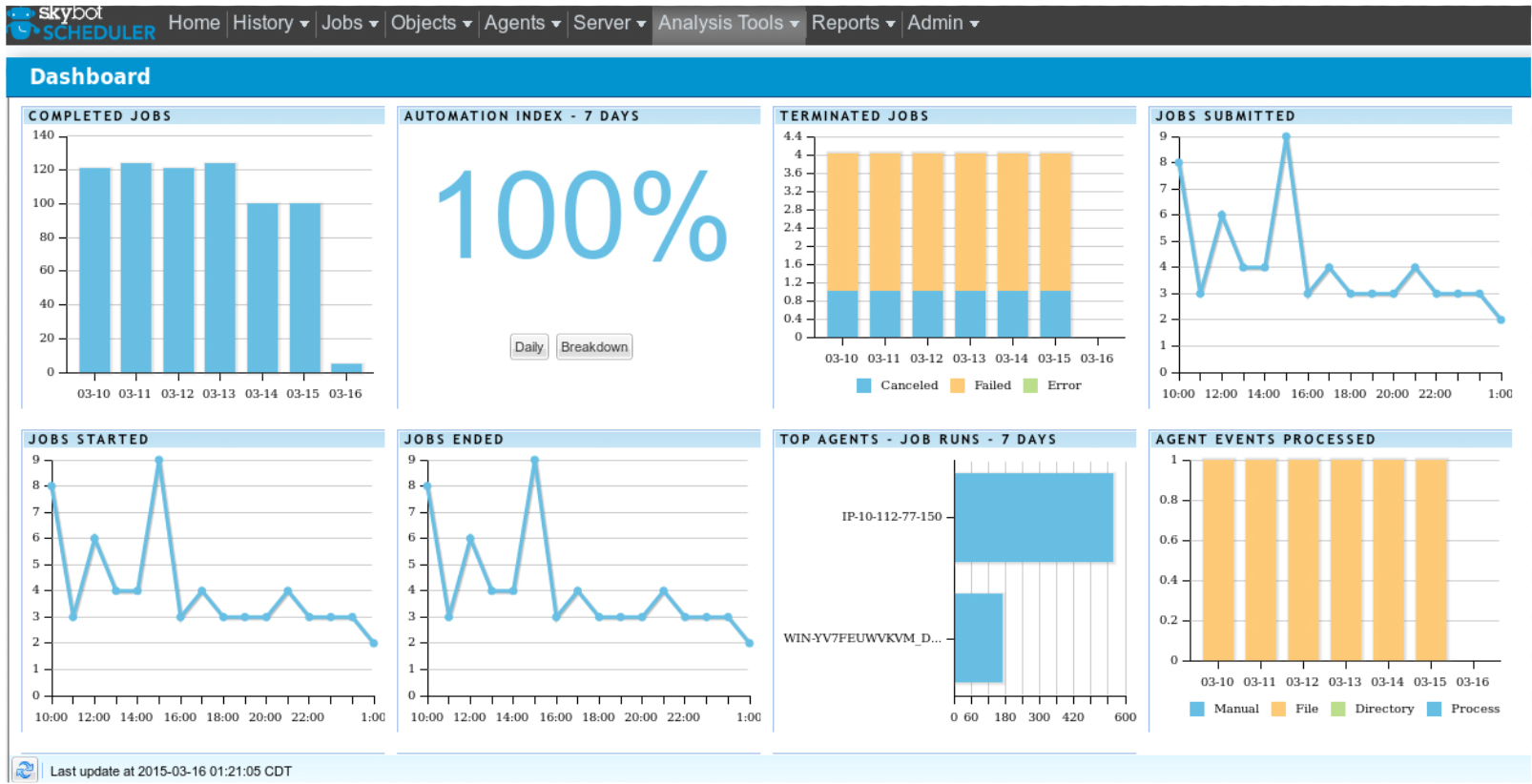Click the Terminated Jobs panel title
The width and height of the screenshot is (1532, 784).
pos(854,115)
